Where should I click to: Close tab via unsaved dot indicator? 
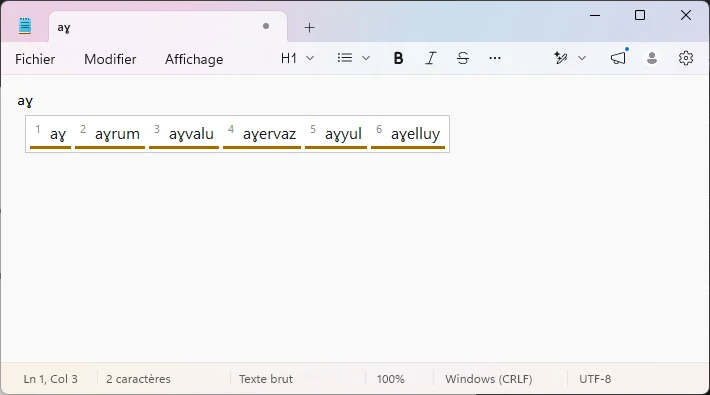pos(266,26)
